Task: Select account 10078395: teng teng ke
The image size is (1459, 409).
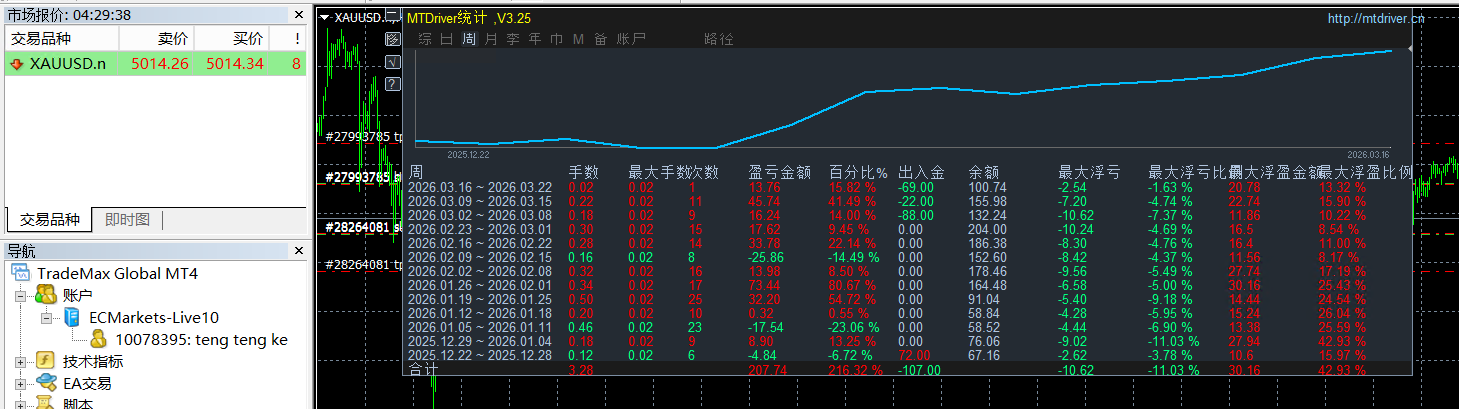Action: click(200, 340)
